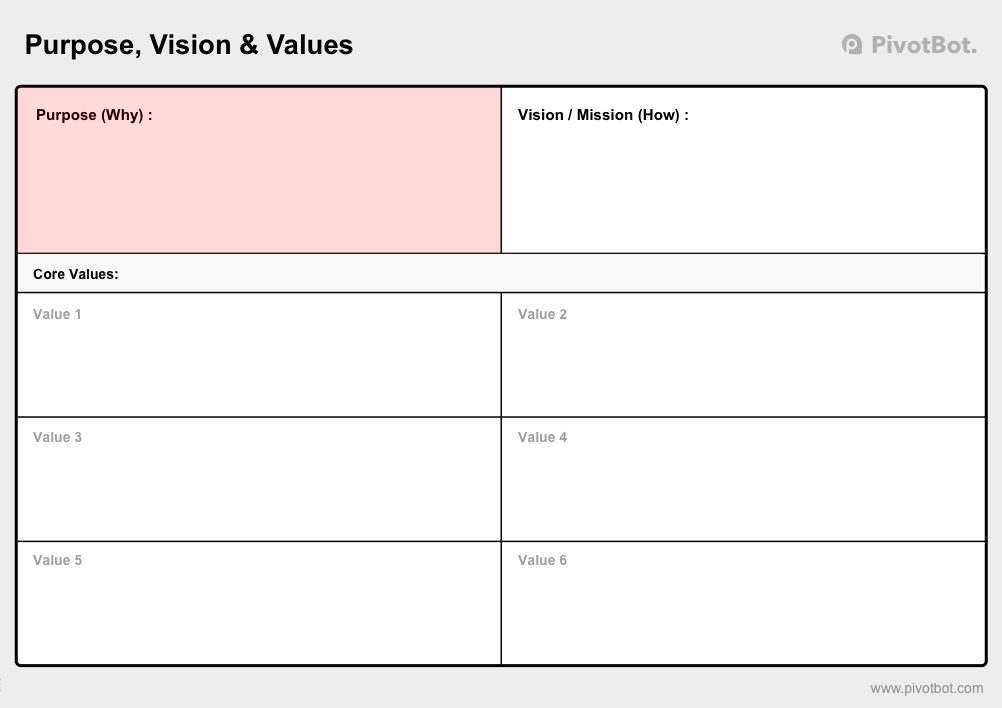Click the Core Values header row

point(501,273)
